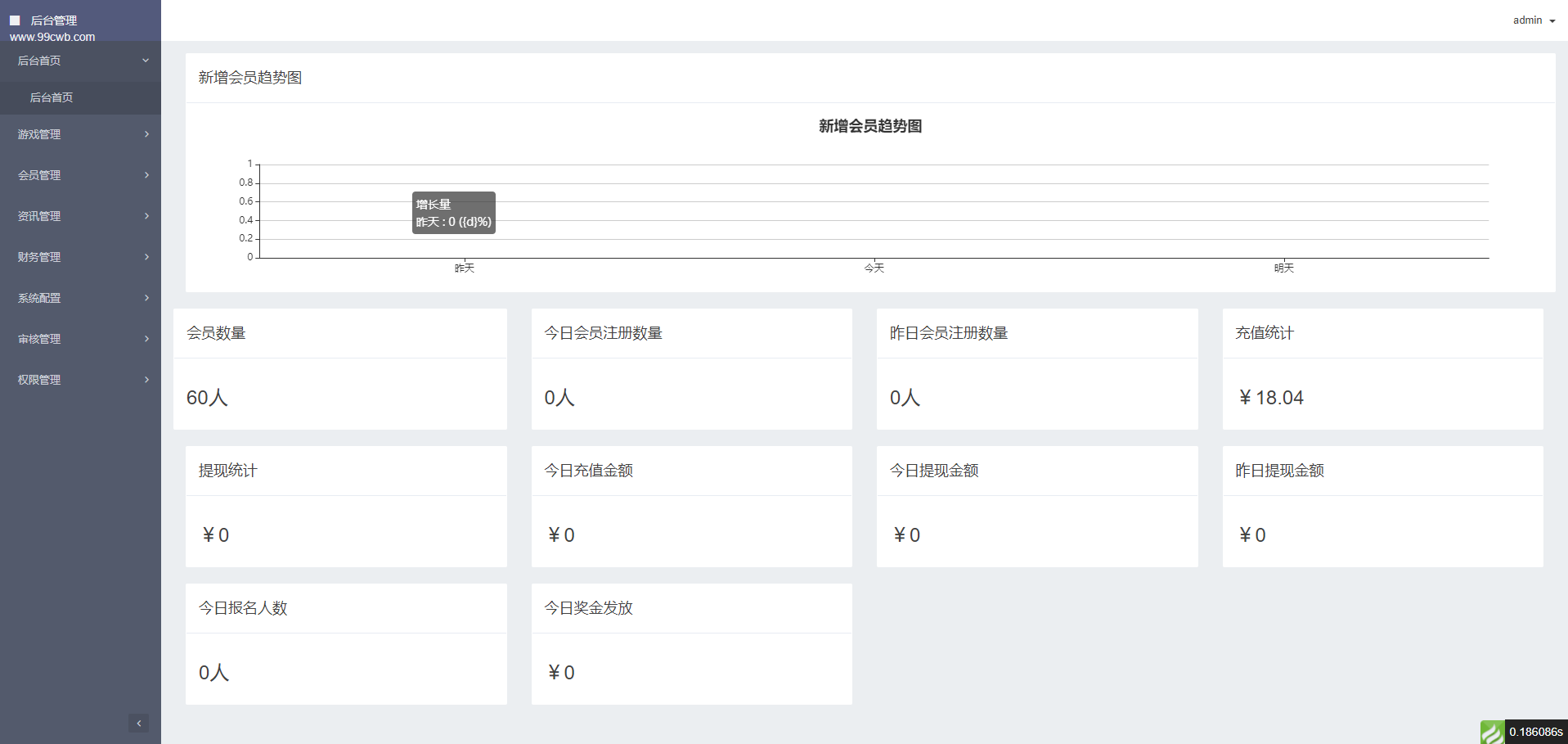Click the ¥0 value under 提现统计
Image resolution: width=1568 pixels, height=744 pixels.
[216, 535]
